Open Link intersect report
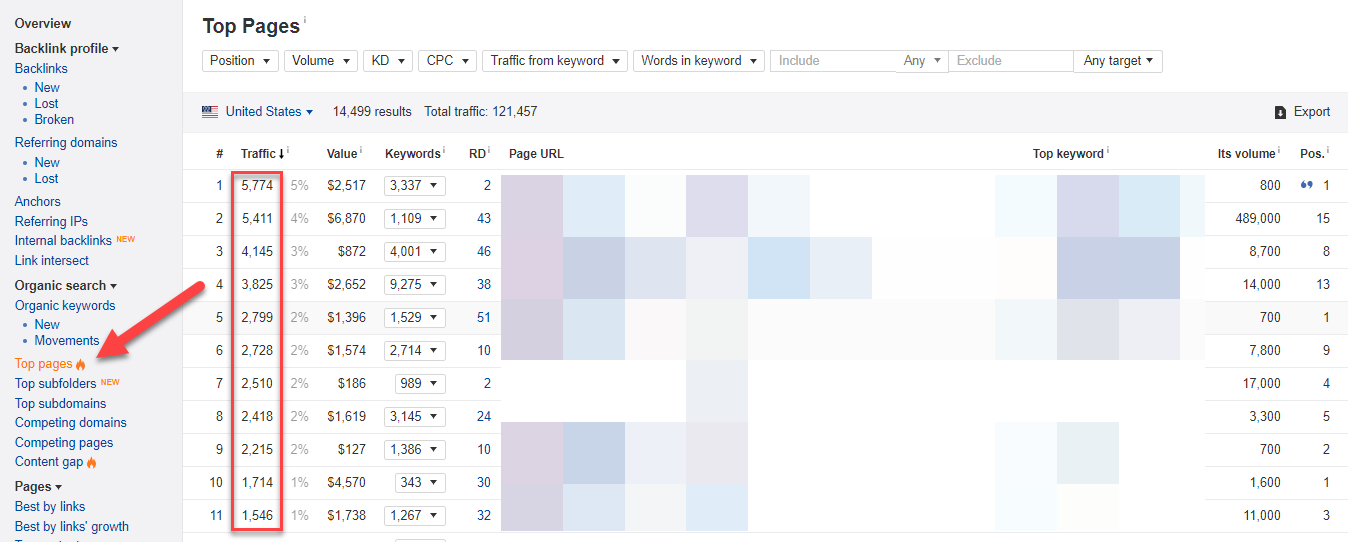 52,261
